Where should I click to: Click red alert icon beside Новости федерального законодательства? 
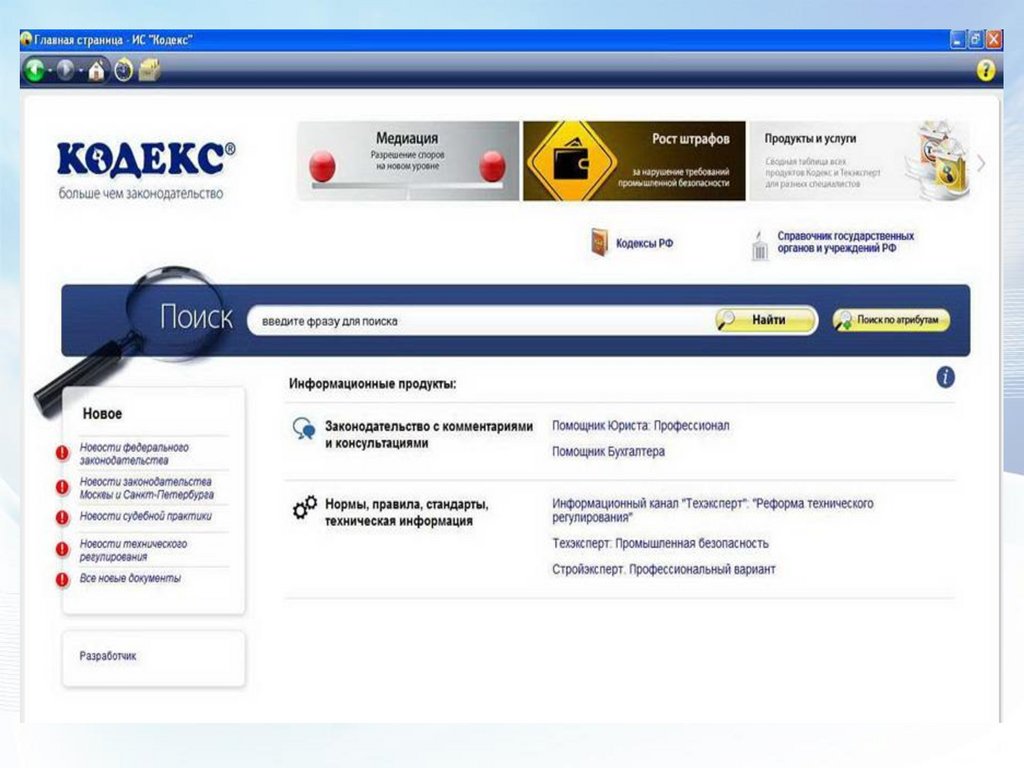pyautogui.click(x=62, y=453)
